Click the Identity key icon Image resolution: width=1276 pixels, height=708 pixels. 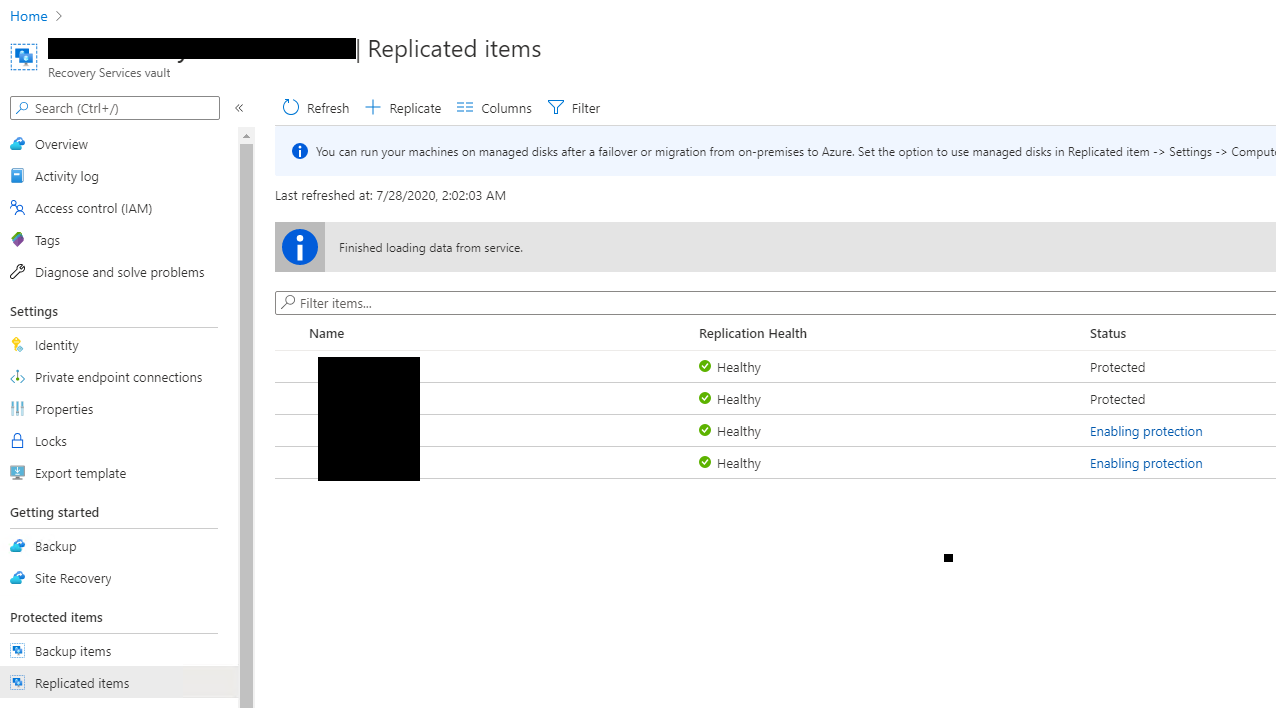pyautogui.click(x=17, y=346)
